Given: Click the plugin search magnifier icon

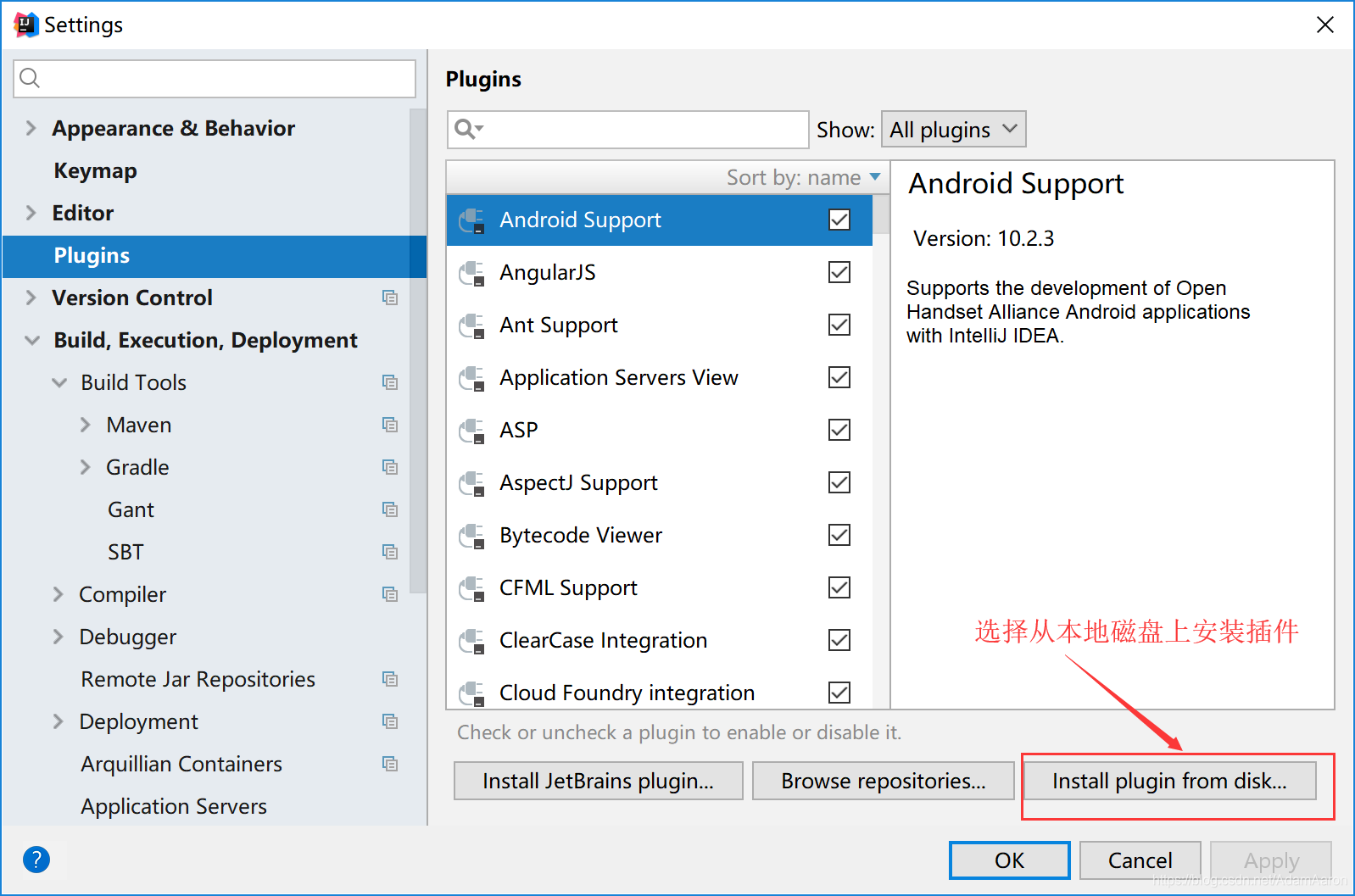Looking at the screenshot, I should pyautogui.click(x=468, y=129).
